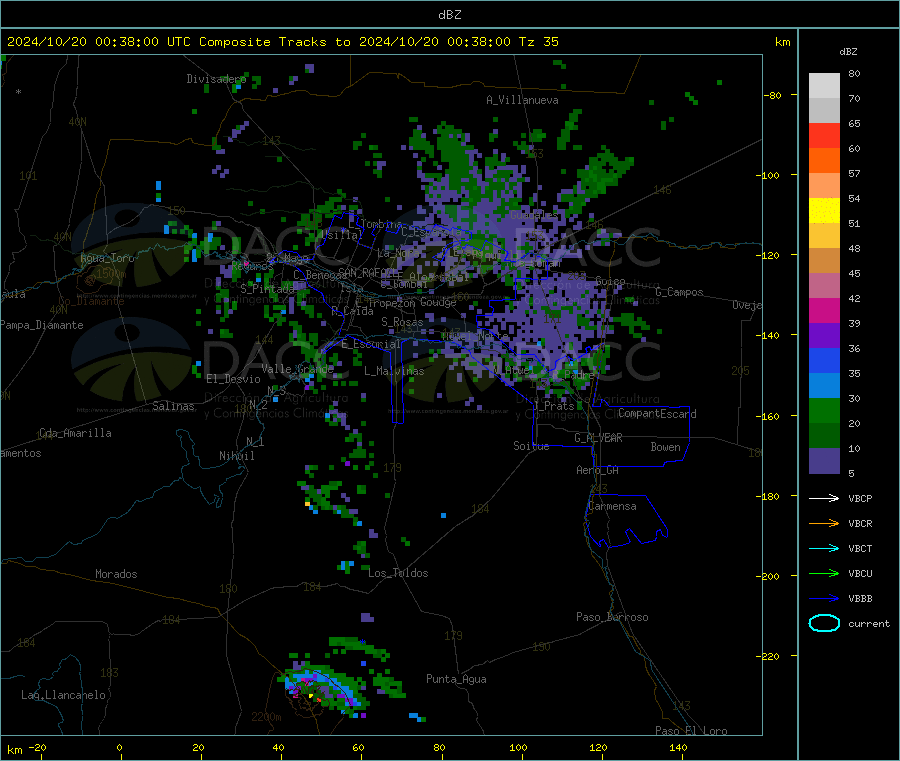
Task: Click the Pampa_Diamante place label
Action: (42, 325)
